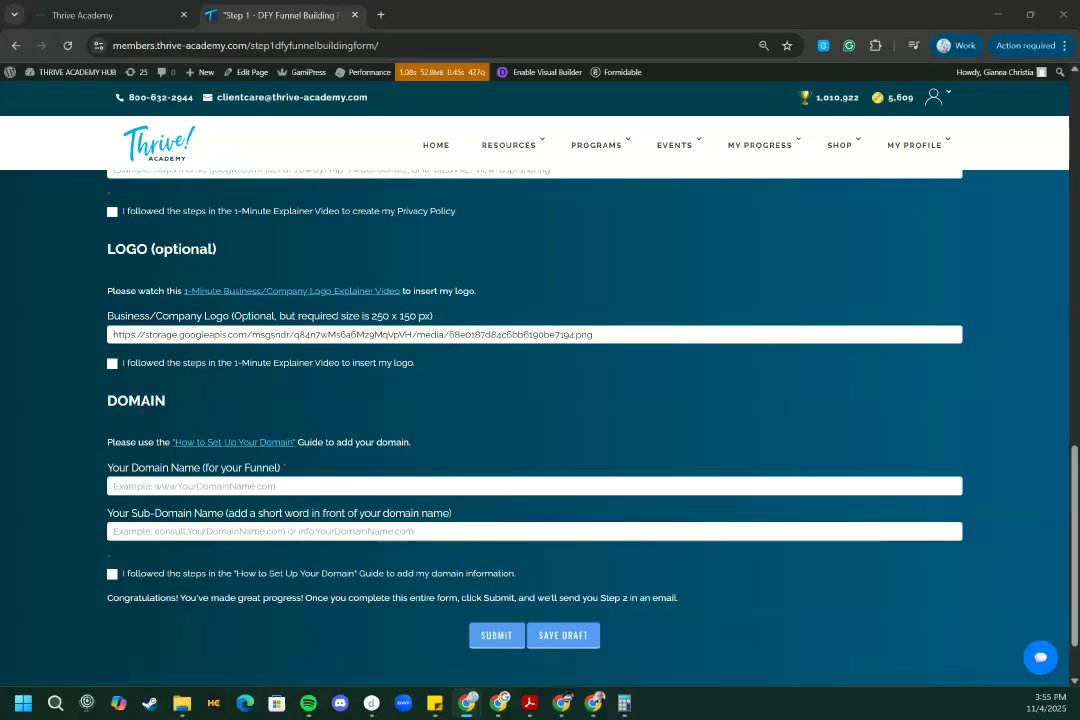The height and width of the screenshot is (720, 1080).
Task: Open the live chat bubble widget
Action: pyautogui.click(x=1040, y=657)
